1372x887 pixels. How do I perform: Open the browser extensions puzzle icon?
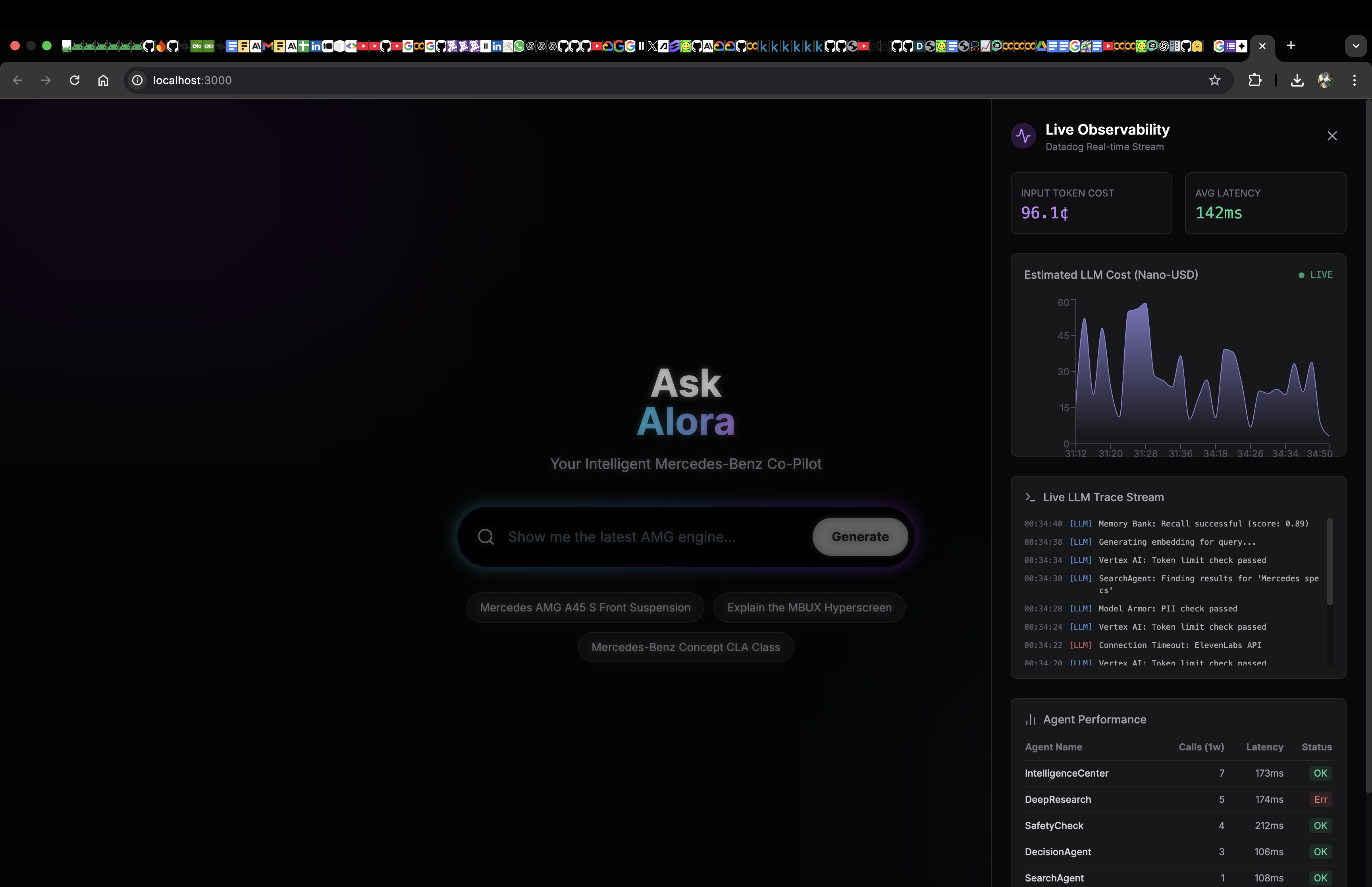coord(1254,80)
